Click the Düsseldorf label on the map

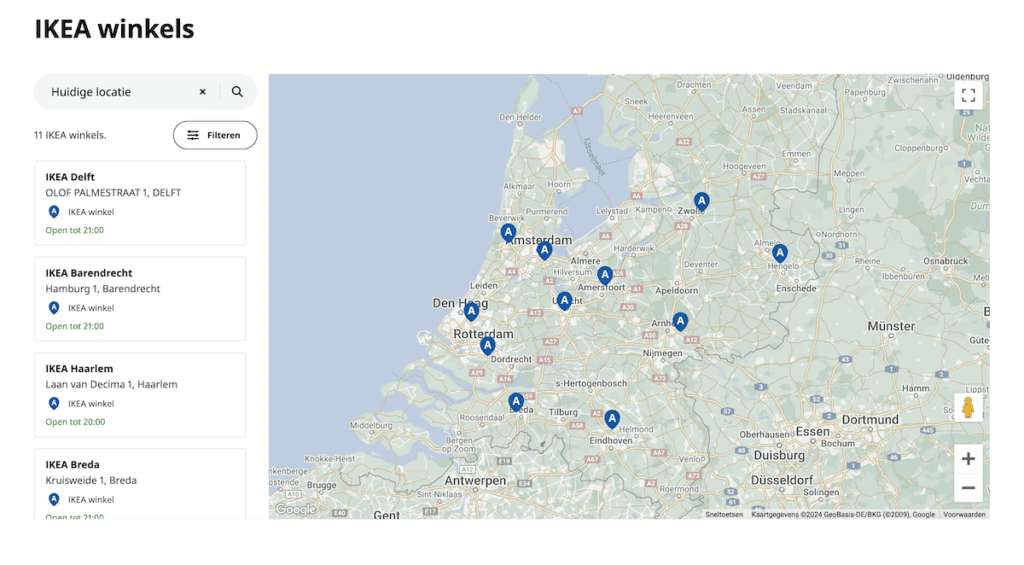pyautogui.click(x=782, y=480)
